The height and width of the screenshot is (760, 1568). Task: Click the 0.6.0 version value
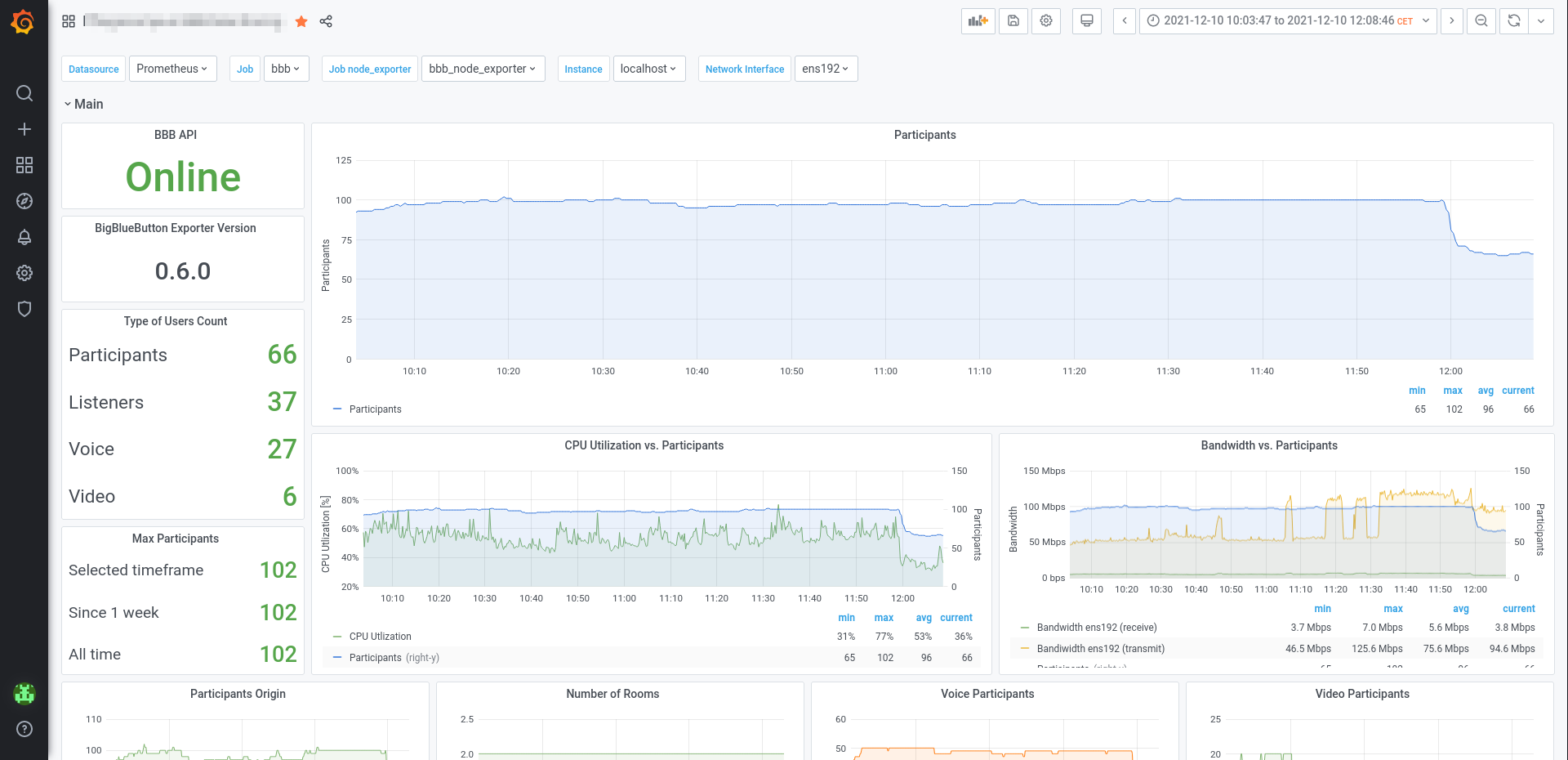(183, 271)
